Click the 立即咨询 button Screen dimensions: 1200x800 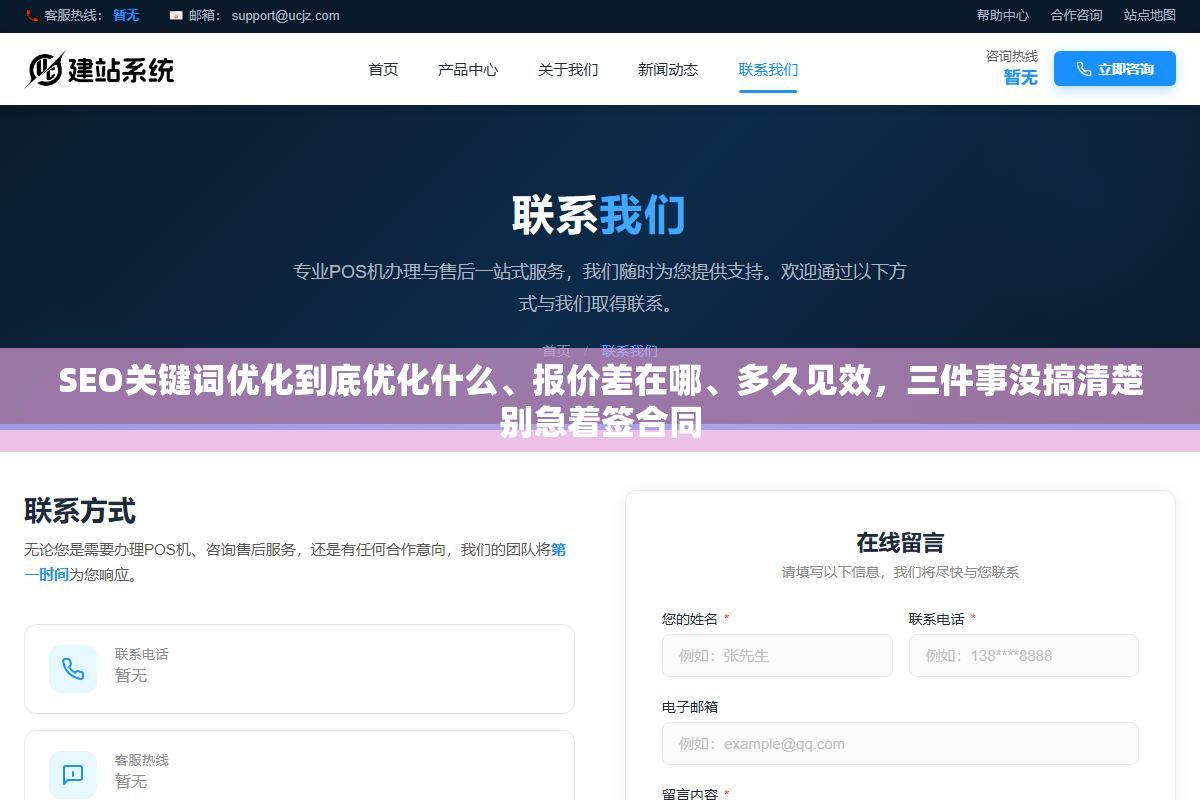pos(1115,69)
